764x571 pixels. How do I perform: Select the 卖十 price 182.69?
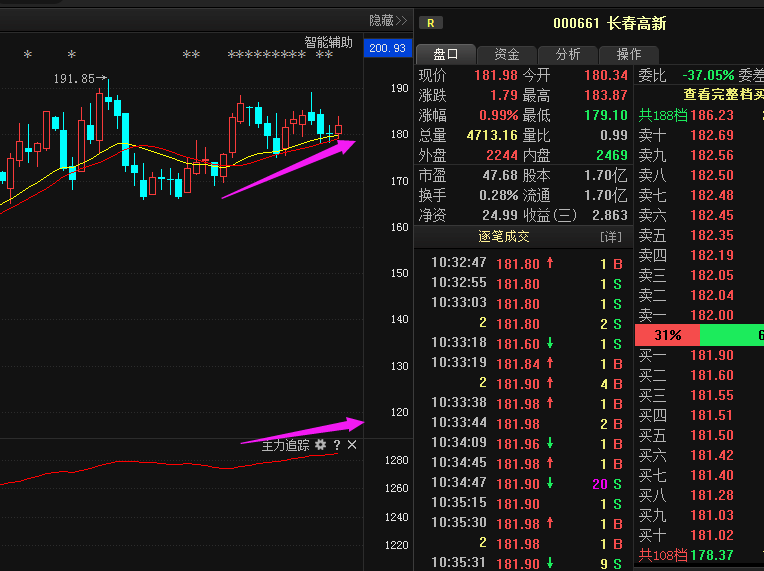pyautogui.click(x=712, y=135)
